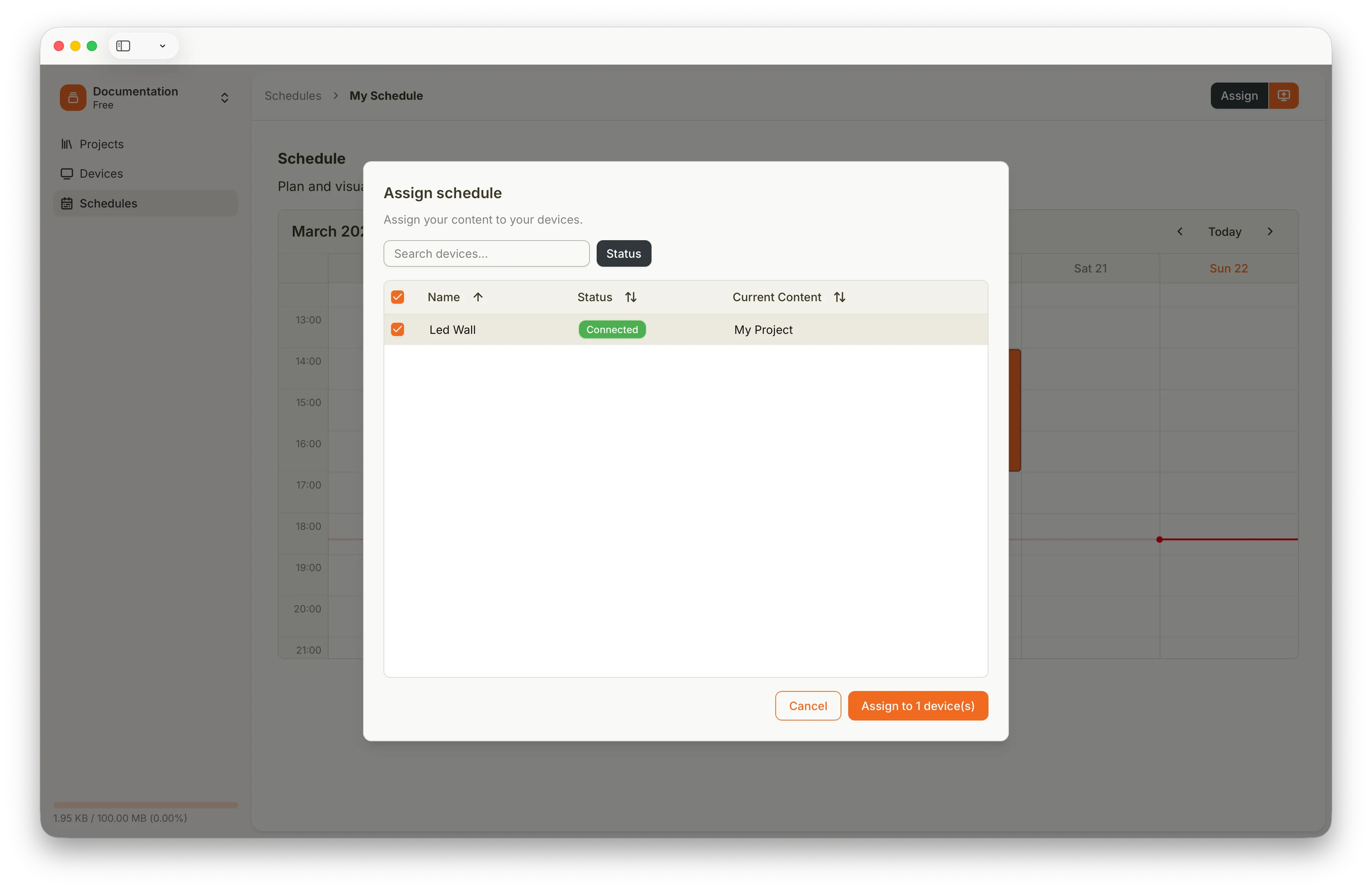Uncheck the select-all header checkbox

(398, 297)
